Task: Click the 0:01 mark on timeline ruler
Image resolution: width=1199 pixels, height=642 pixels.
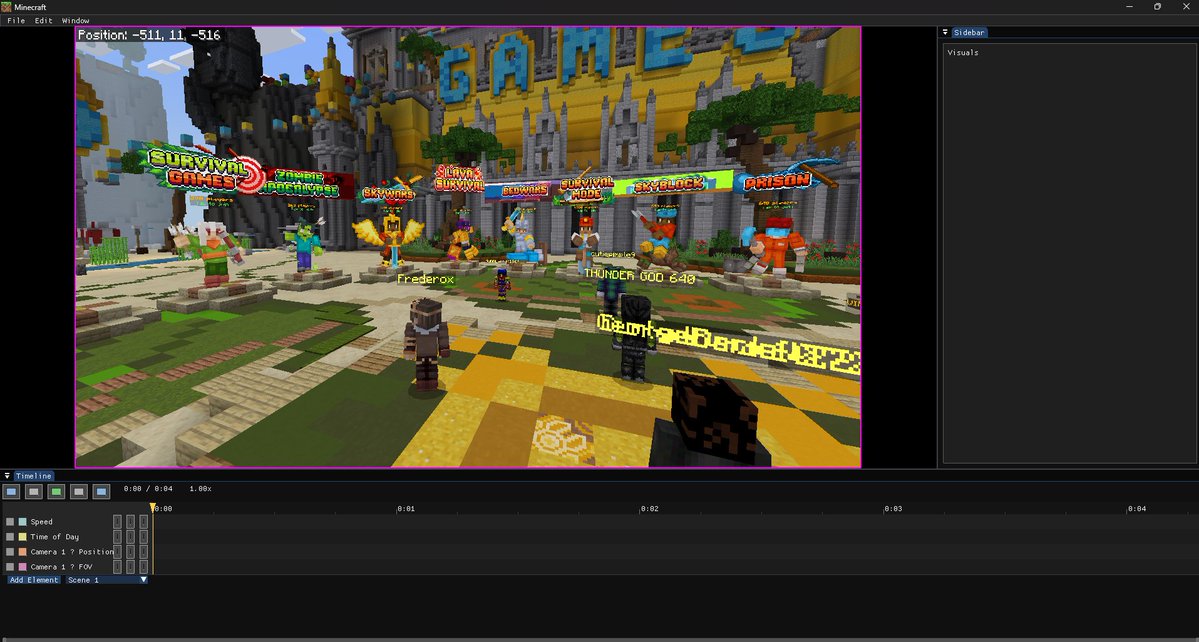Action: click(406, 509)
